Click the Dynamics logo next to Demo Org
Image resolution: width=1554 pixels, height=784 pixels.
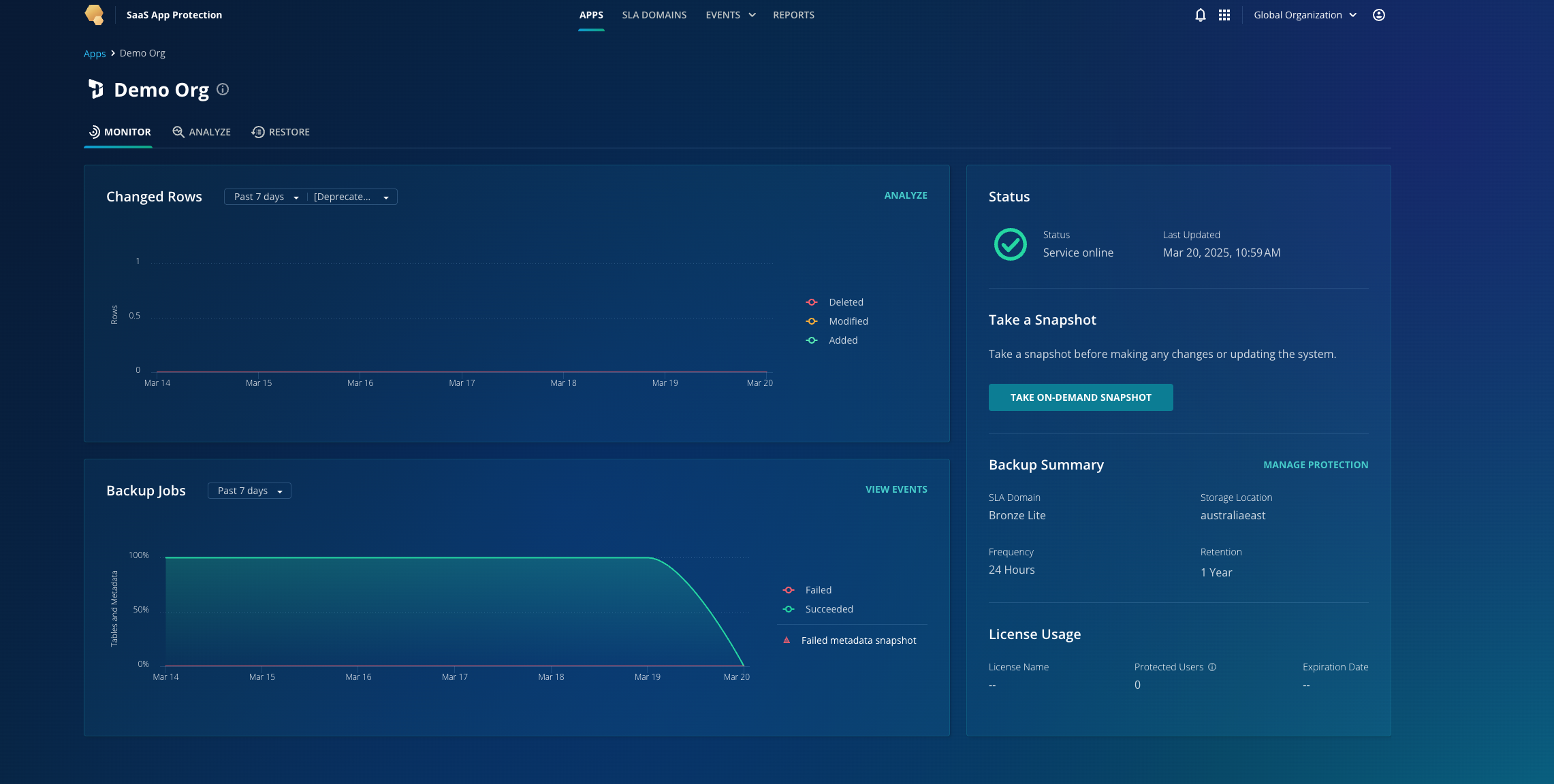click(x=96, y=89)
